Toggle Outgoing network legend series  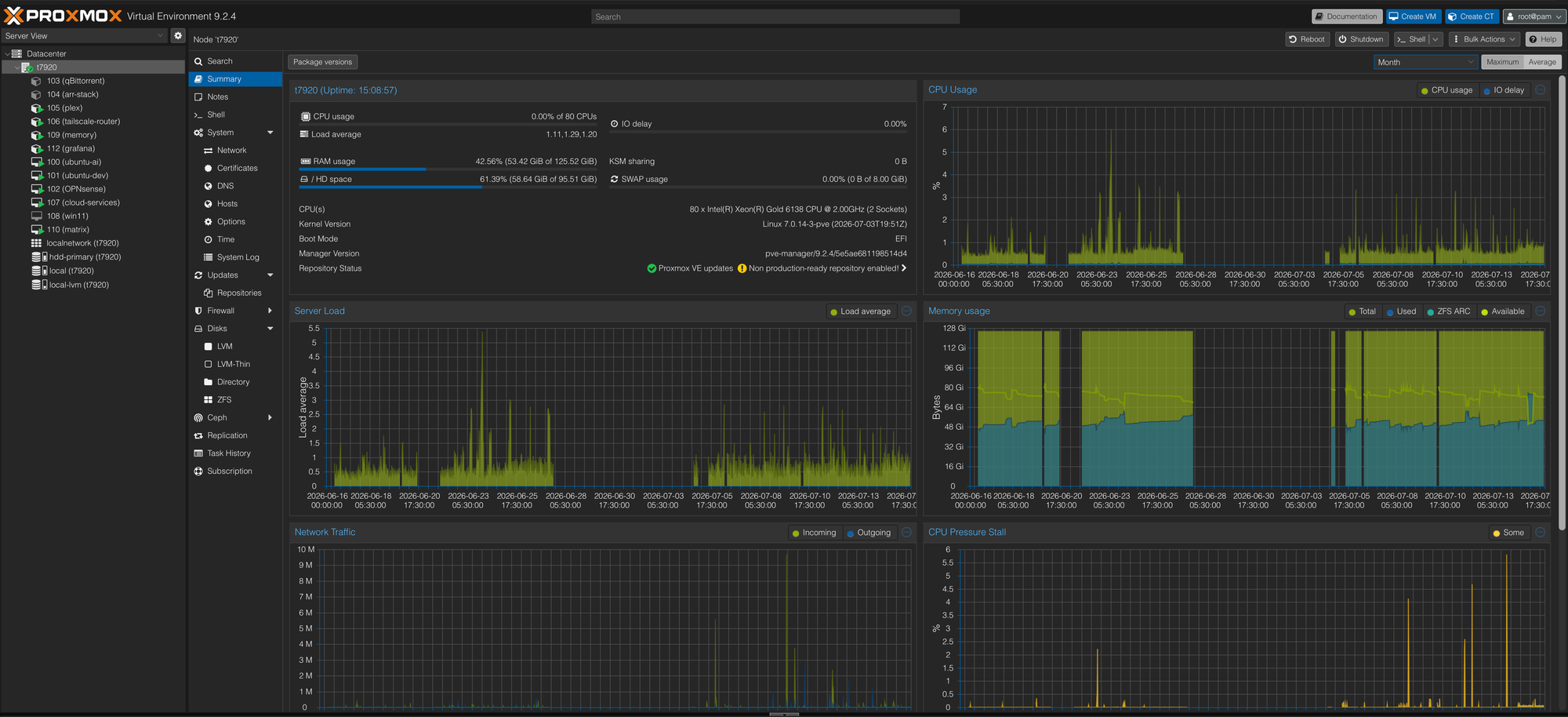click(868, 533)
